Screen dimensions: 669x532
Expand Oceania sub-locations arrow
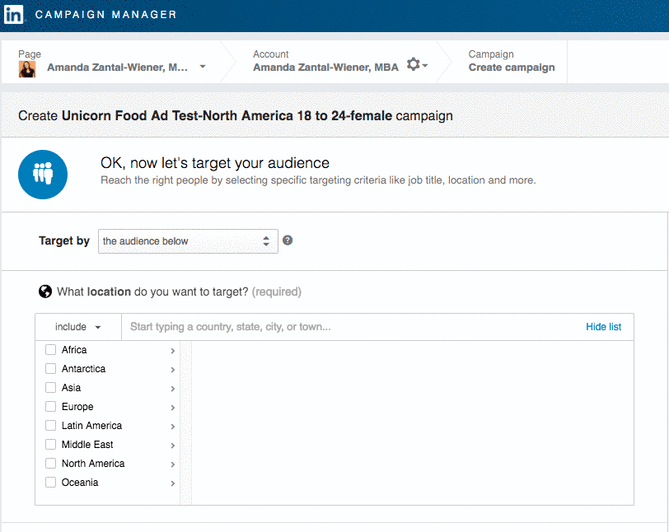coord(172,484)
